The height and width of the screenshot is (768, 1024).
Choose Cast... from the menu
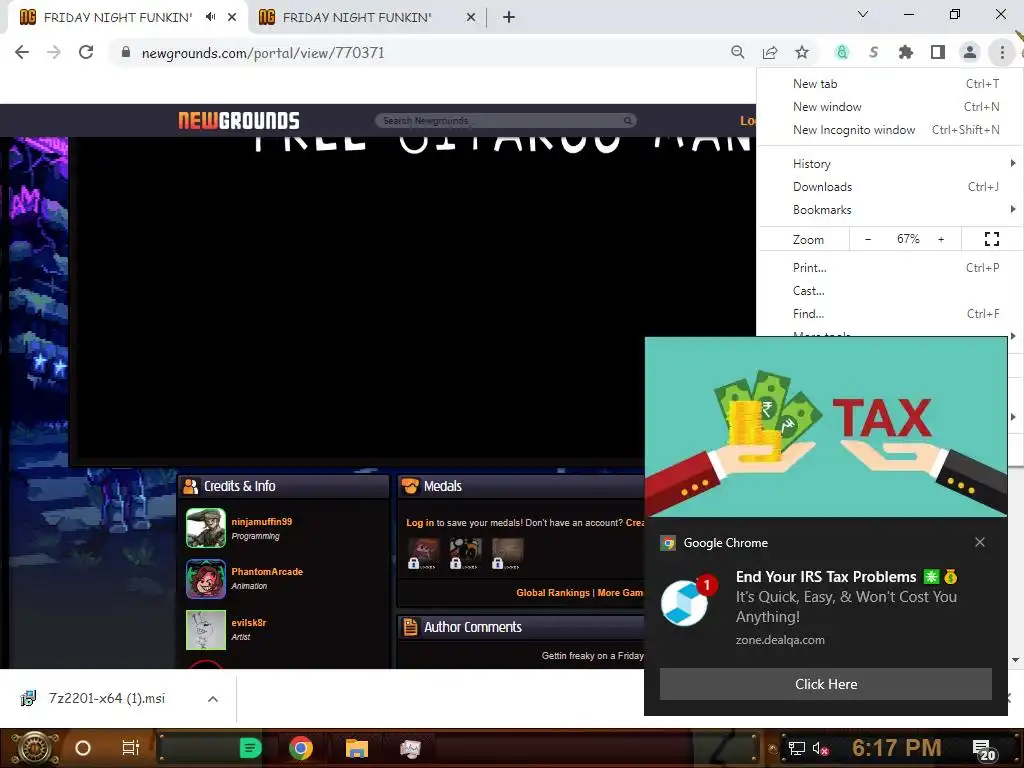click(889, 291)
